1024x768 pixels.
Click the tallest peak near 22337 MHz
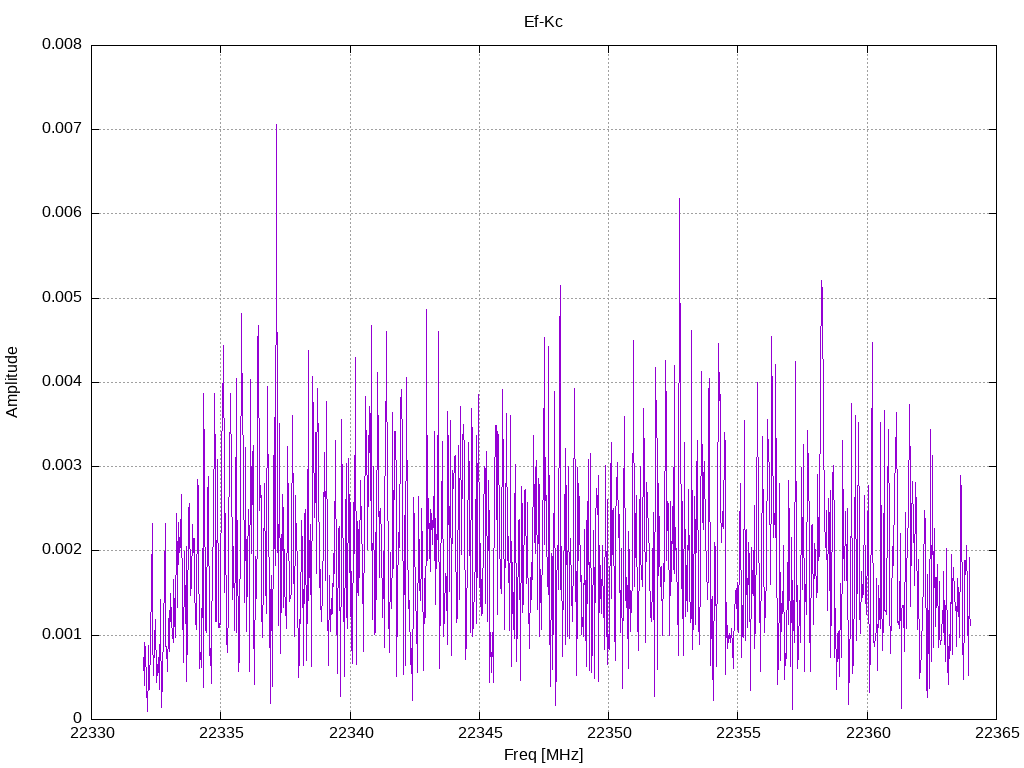[276, 125]
